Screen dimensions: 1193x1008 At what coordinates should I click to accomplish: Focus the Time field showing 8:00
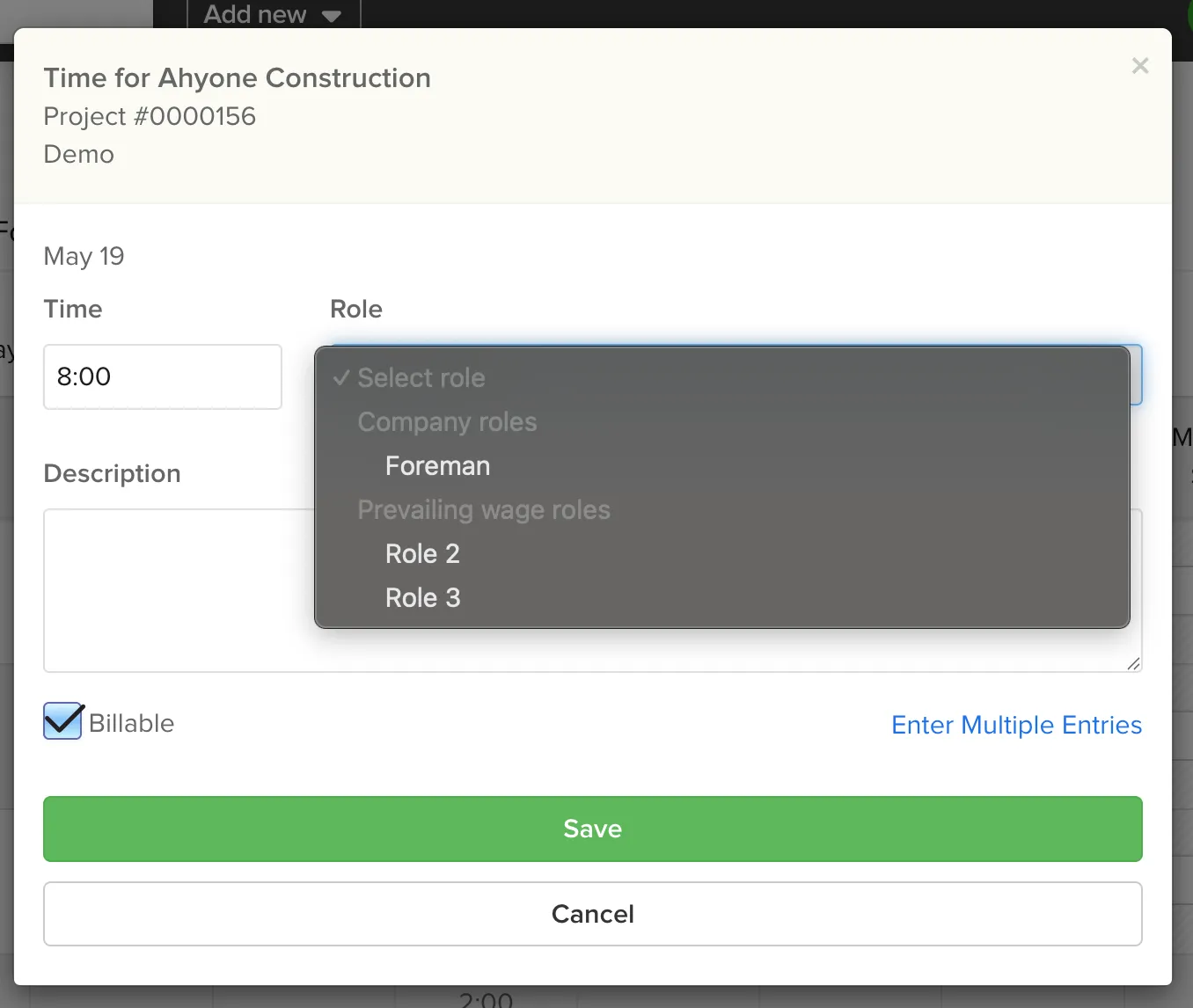(163, 376)
